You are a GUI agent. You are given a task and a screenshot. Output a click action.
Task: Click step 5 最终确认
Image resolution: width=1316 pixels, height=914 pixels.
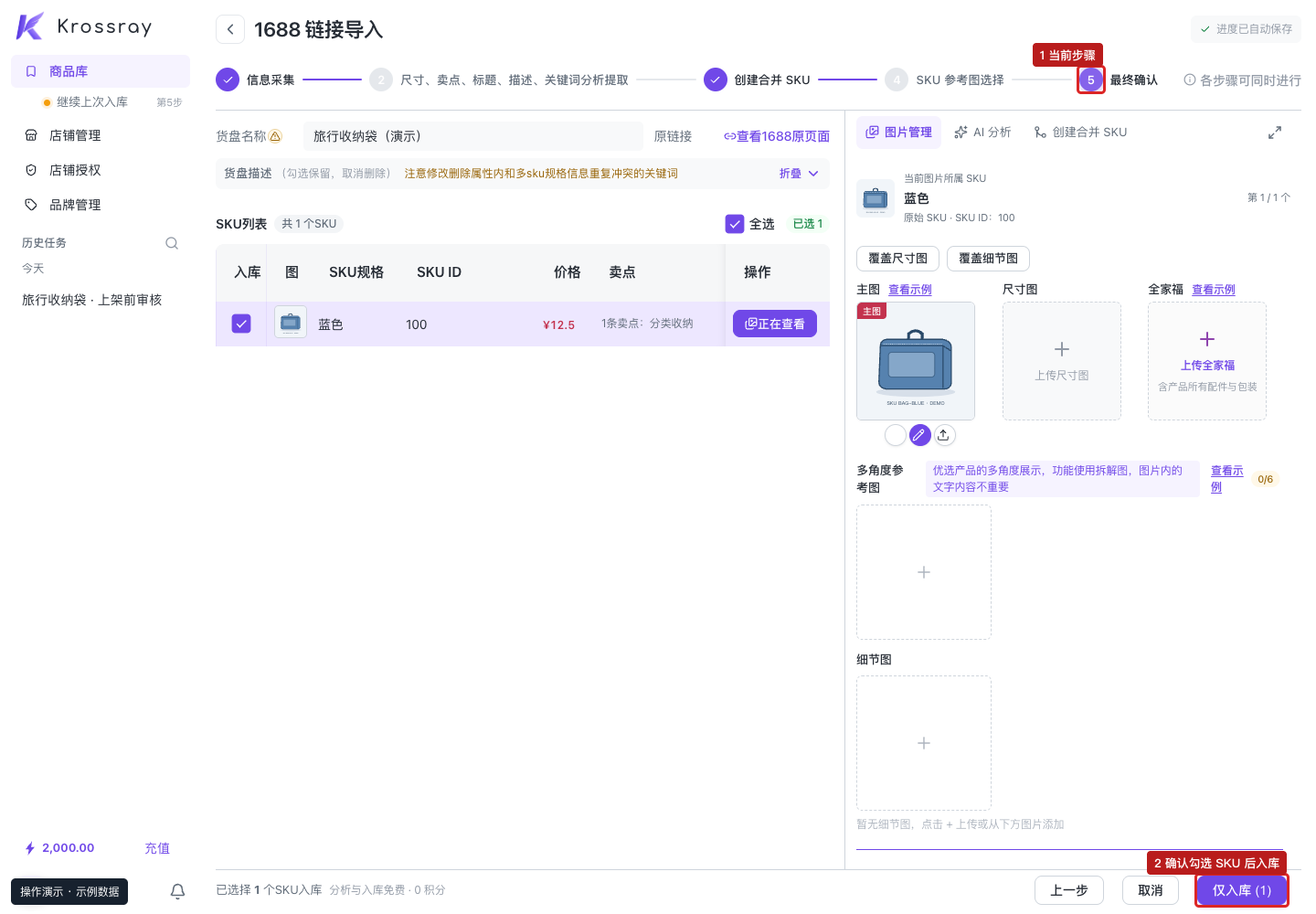pyautogui.click(x=1118, y=80)
